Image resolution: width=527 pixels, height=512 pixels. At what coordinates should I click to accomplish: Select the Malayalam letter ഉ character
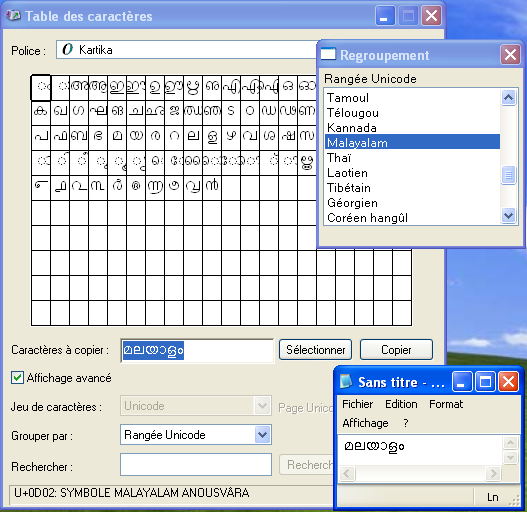click(x=155, y=88)
